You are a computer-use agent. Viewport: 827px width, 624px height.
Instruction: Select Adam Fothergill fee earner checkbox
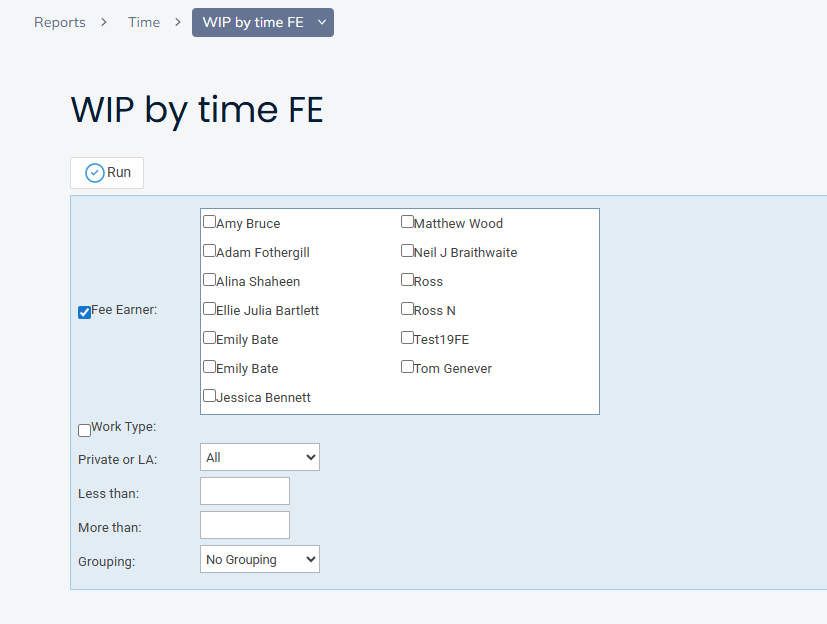tap(210, 251)
